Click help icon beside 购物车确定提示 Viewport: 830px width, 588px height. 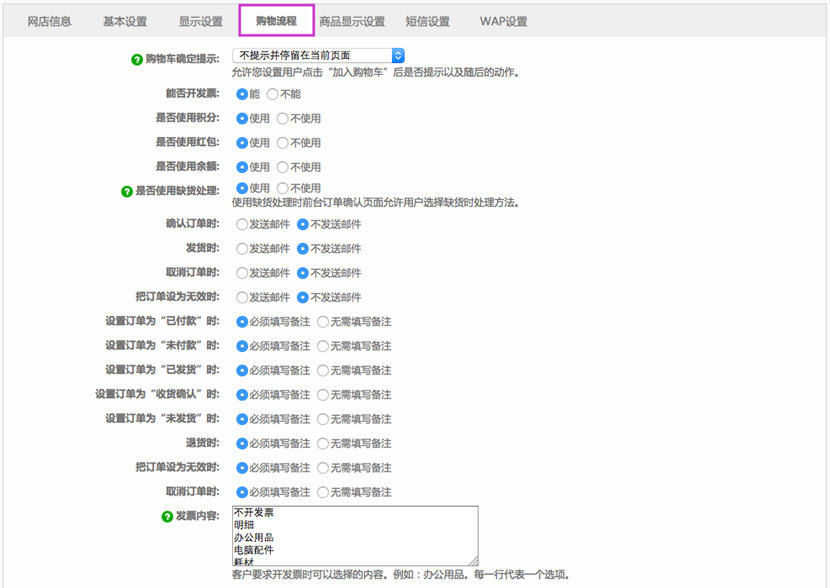point(137,60)
